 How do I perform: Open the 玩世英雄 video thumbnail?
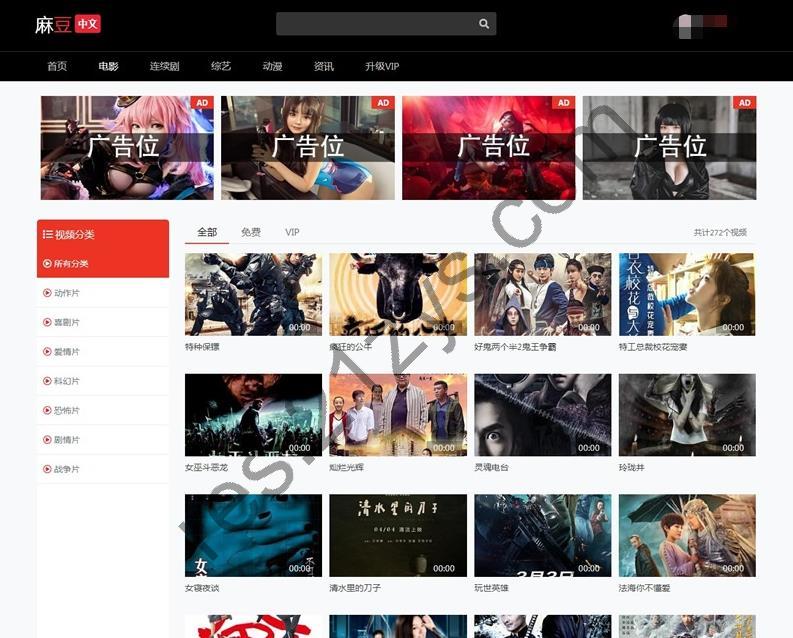(543, 535)
